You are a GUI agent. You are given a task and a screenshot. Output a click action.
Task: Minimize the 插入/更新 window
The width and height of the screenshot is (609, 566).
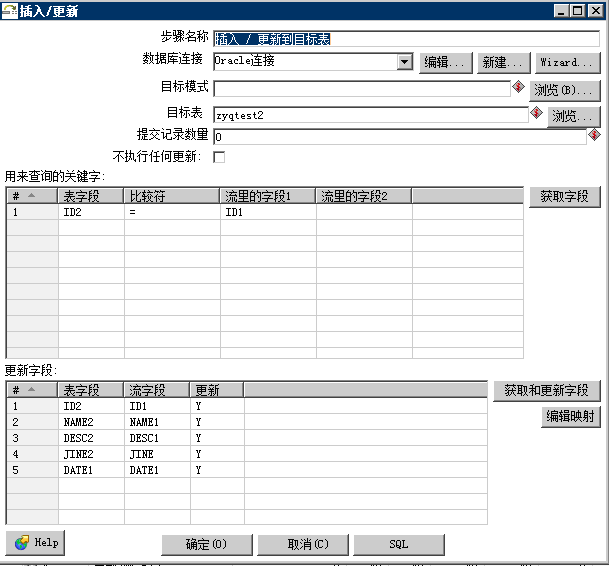[x=561, y=10]
